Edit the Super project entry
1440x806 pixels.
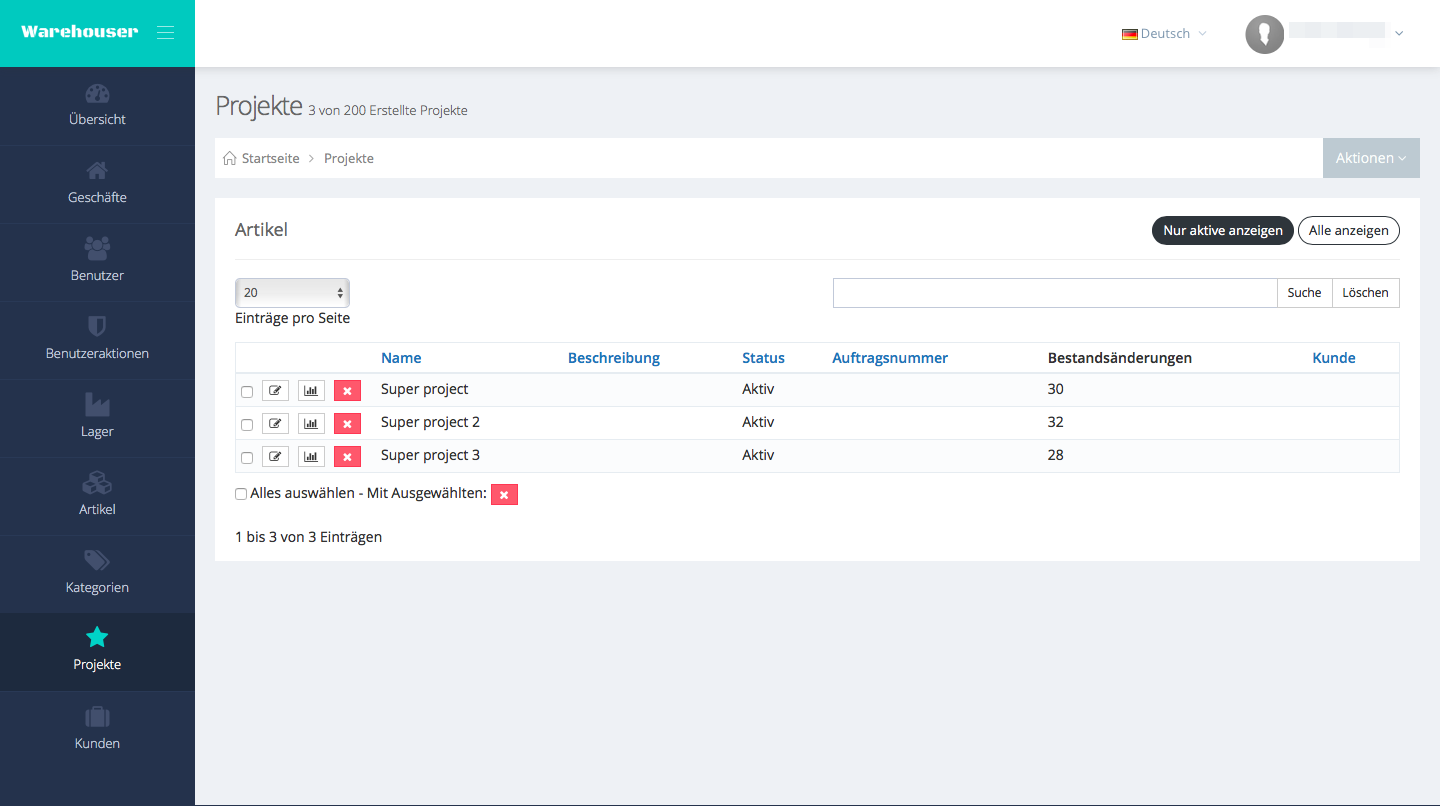click(275, 390)
